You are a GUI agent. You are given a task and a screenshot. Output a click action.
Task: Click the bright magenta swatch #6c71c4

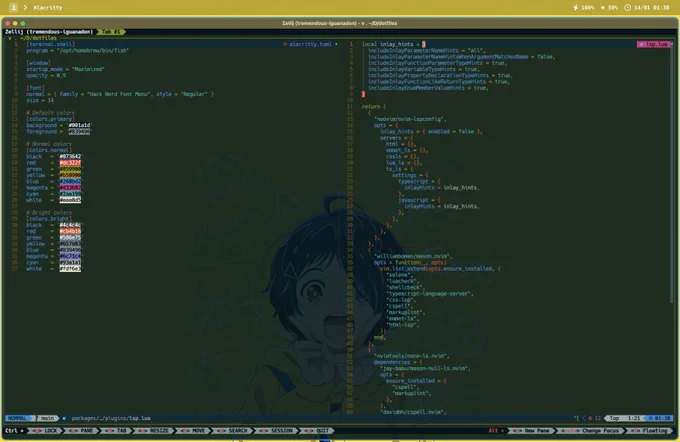pyautogui.click(x=70, y=256)
